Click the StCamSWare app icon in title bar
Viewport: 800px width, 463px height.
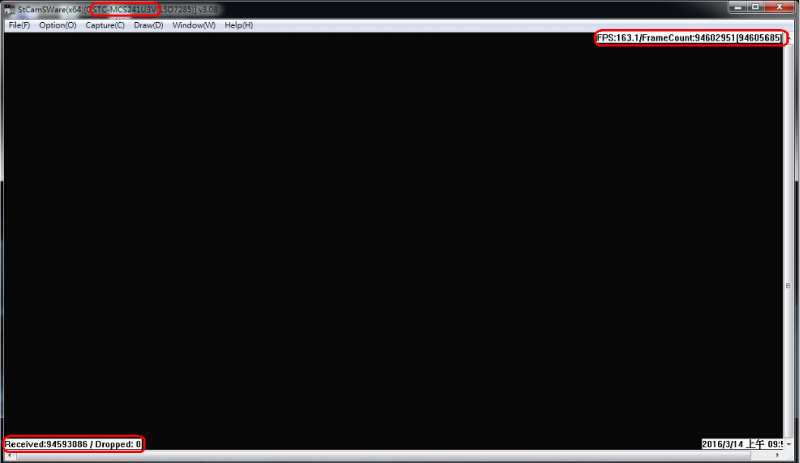point(9,9)
